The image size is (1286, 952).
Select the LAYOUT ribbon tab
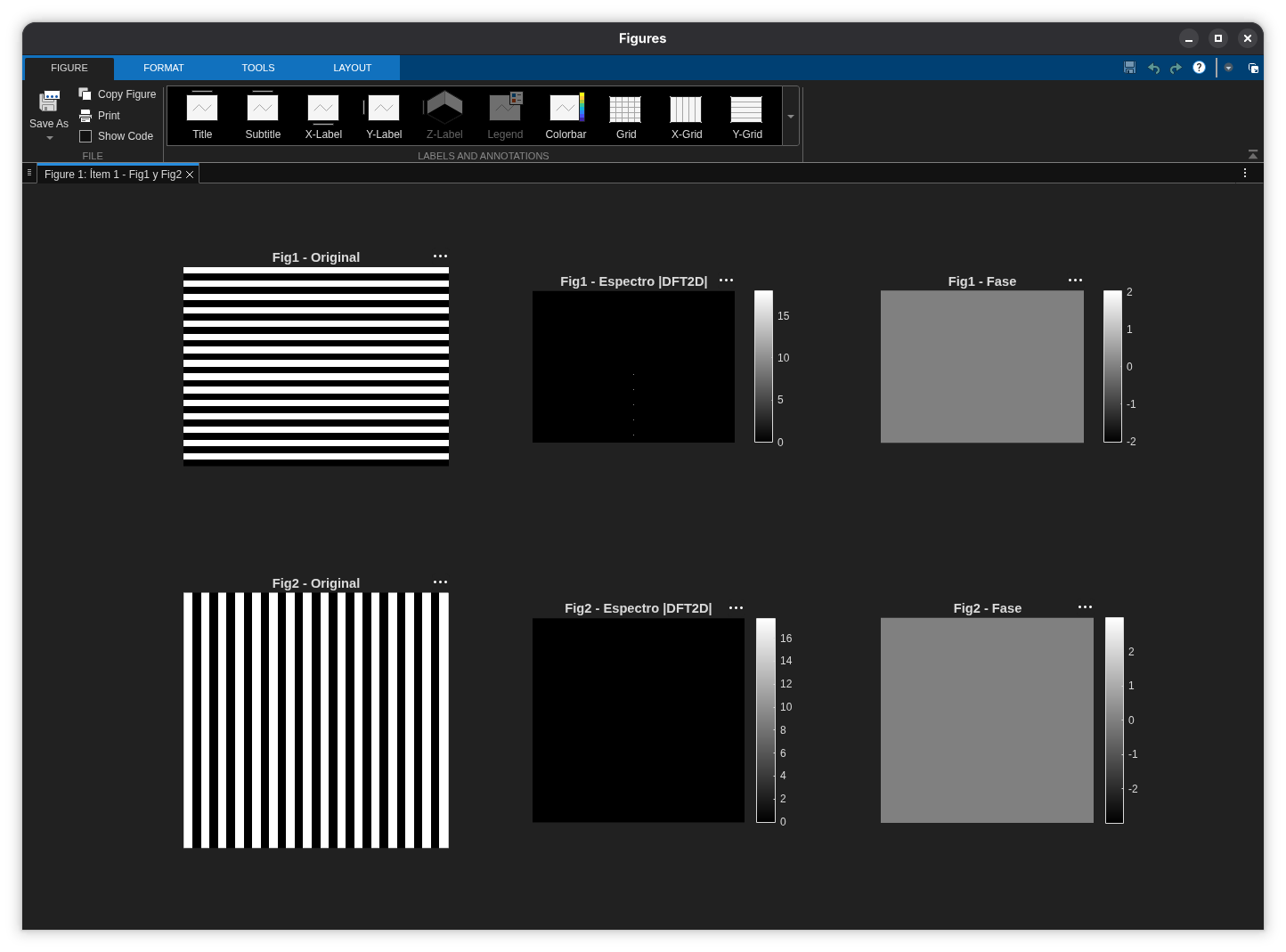pos(353,68)
